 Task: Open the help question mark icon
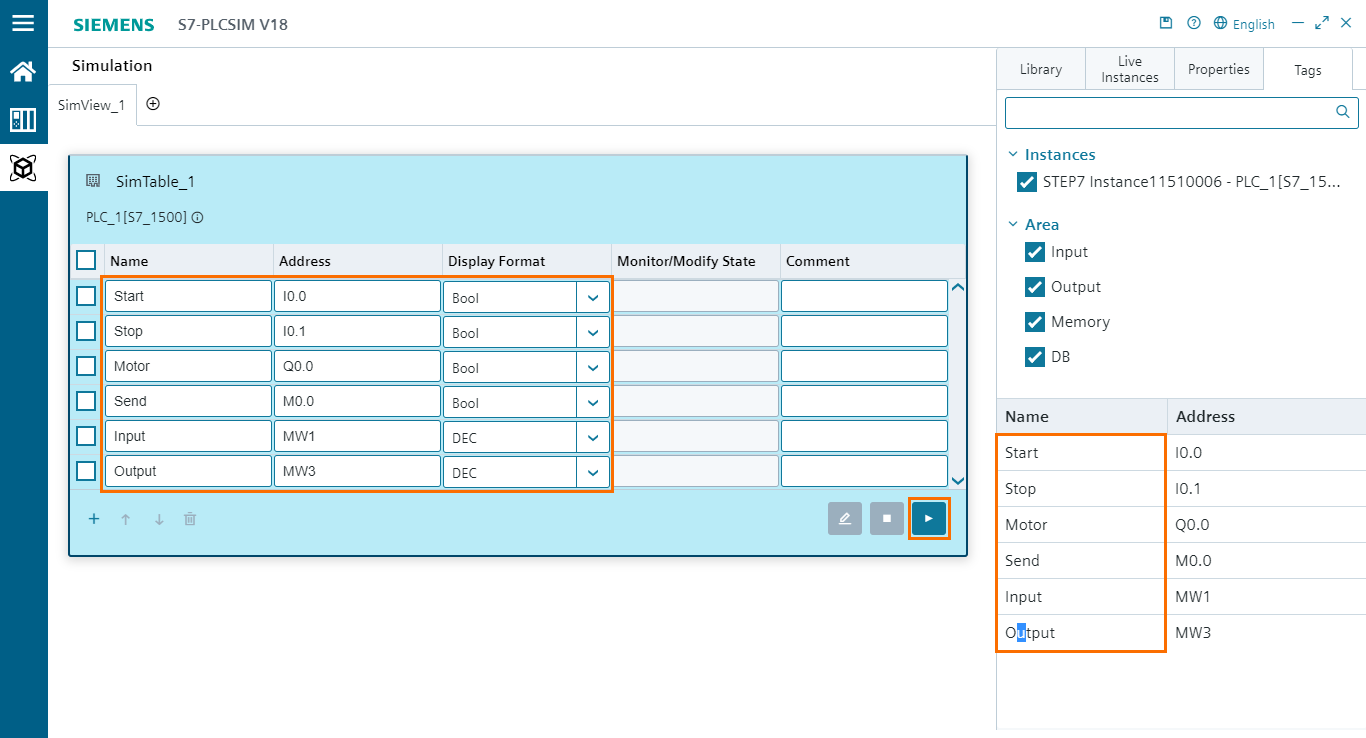(1193, 23)
